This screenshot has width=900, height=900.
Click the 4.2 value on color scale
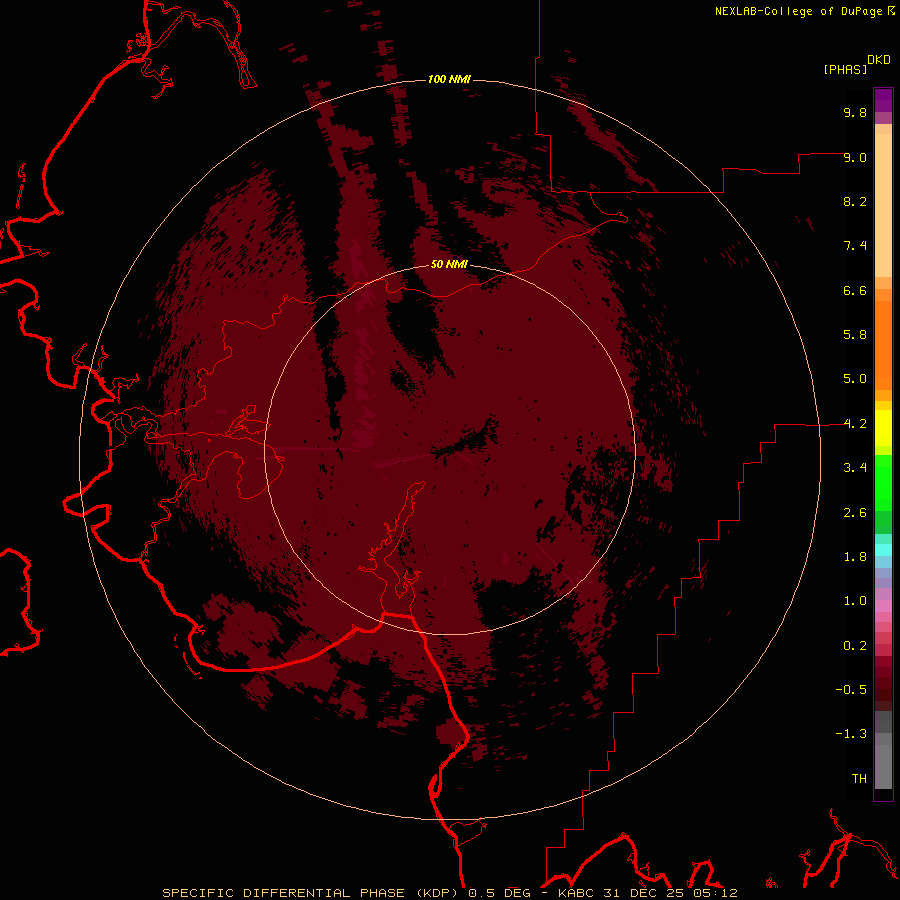[855, 424]
